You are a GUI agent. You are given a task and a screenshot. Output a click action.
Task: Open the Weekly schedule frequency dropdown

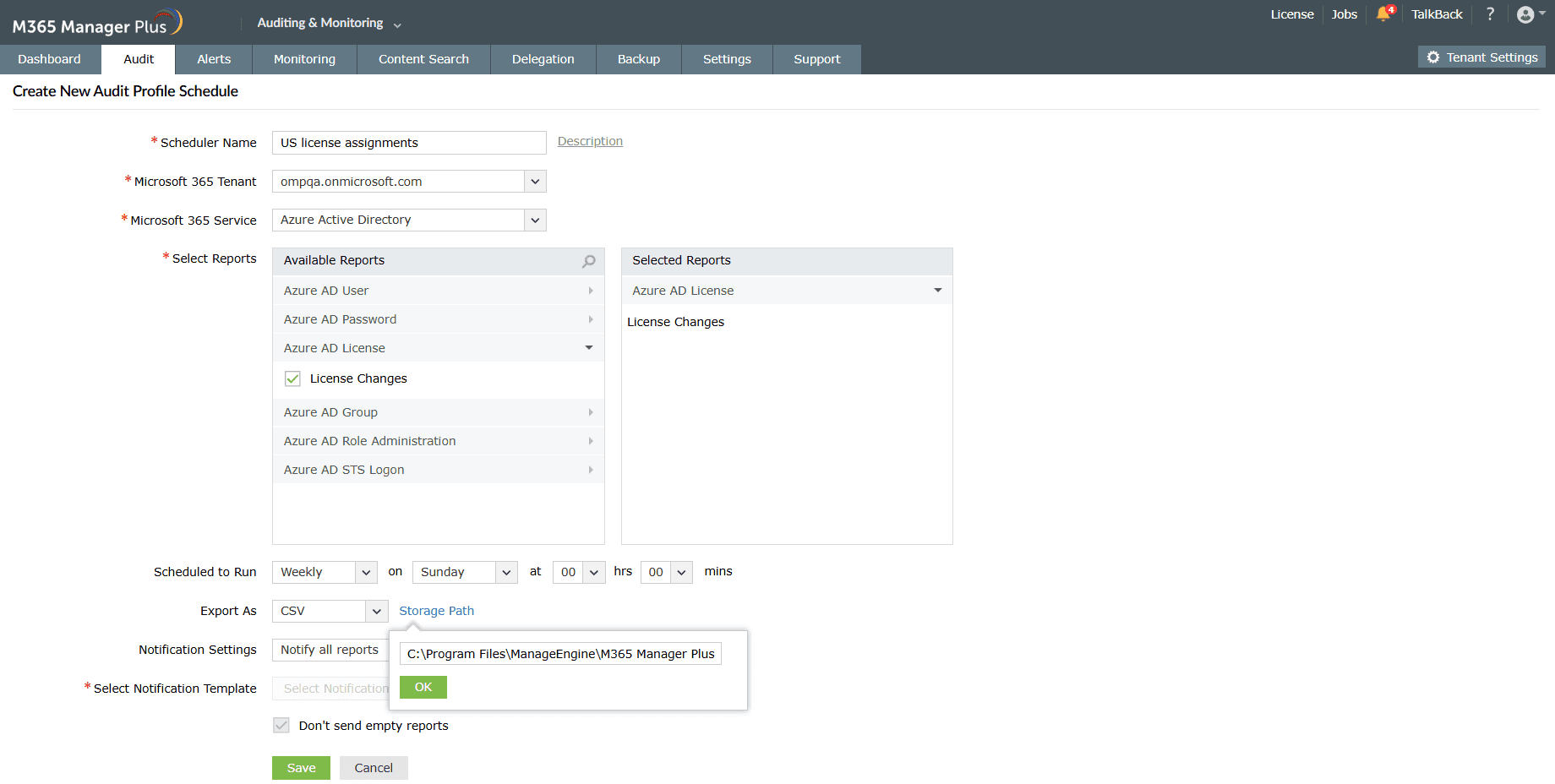click(325, 572)
